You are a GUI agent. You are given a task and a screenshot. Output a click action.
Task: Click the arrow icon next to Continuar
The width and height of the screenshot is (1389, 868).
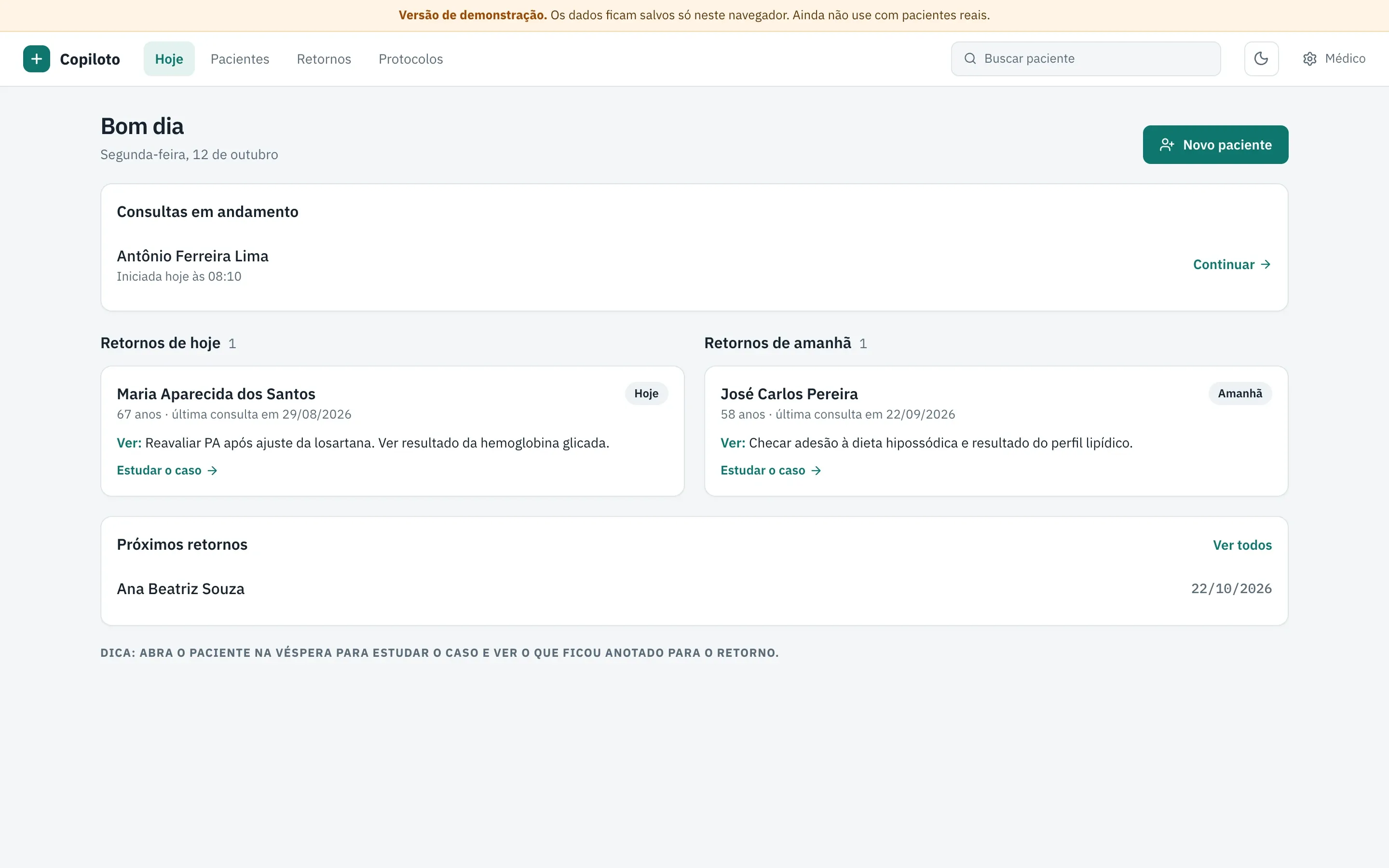coord(1266,265)
